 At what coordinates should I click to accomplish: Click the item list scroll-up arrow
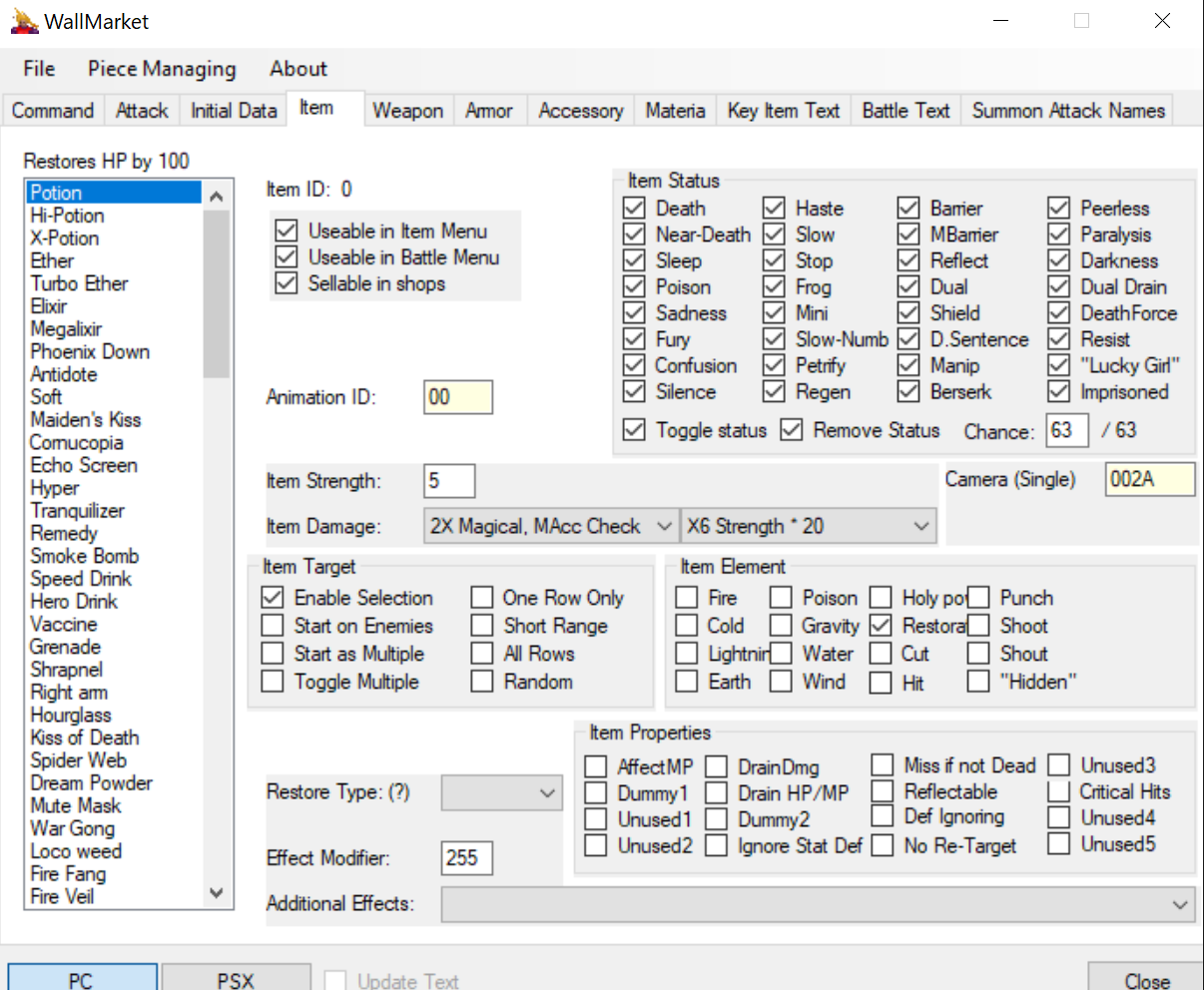click(217, 196)
